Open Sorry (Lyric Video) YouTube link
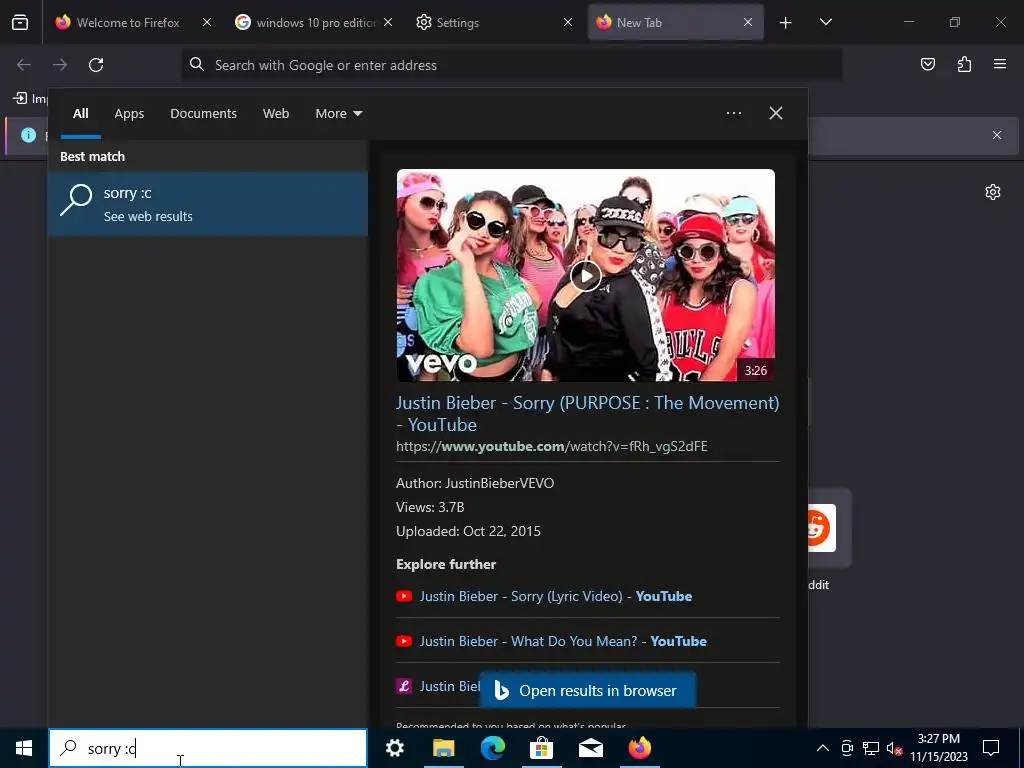This screenshot has height=768, width=1024. (x=555, y=596)
